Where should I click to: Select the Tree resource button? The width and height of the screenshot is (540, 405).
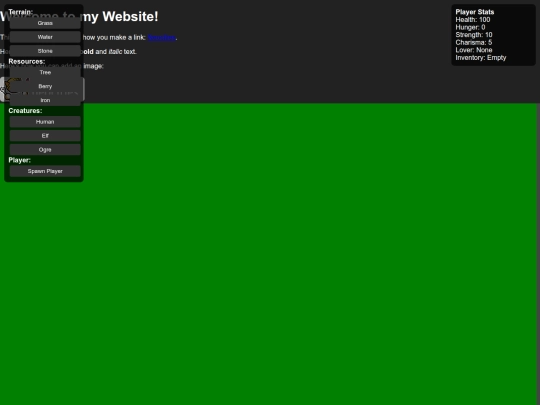45,72
